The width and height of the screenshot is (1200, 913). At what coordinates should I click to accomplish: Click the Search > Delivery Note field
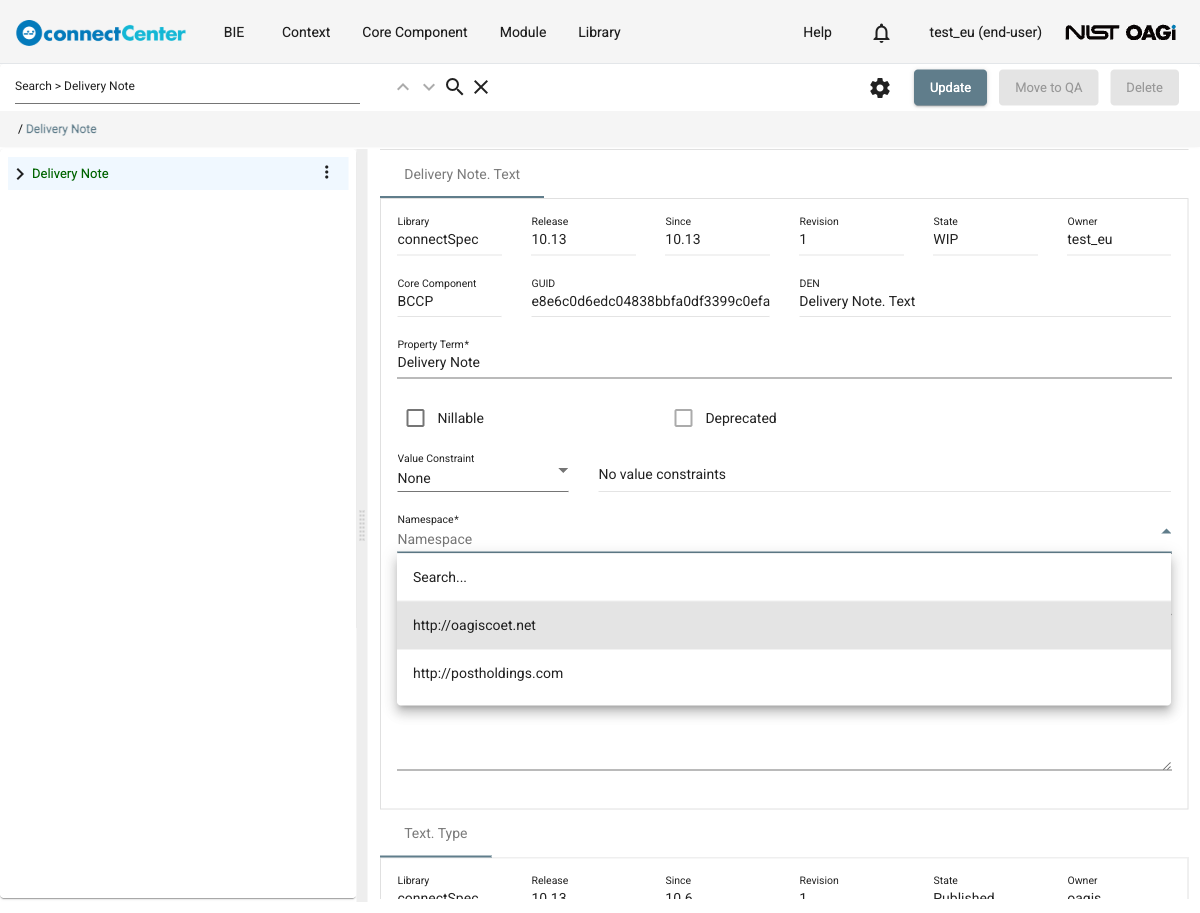(187, 86)
